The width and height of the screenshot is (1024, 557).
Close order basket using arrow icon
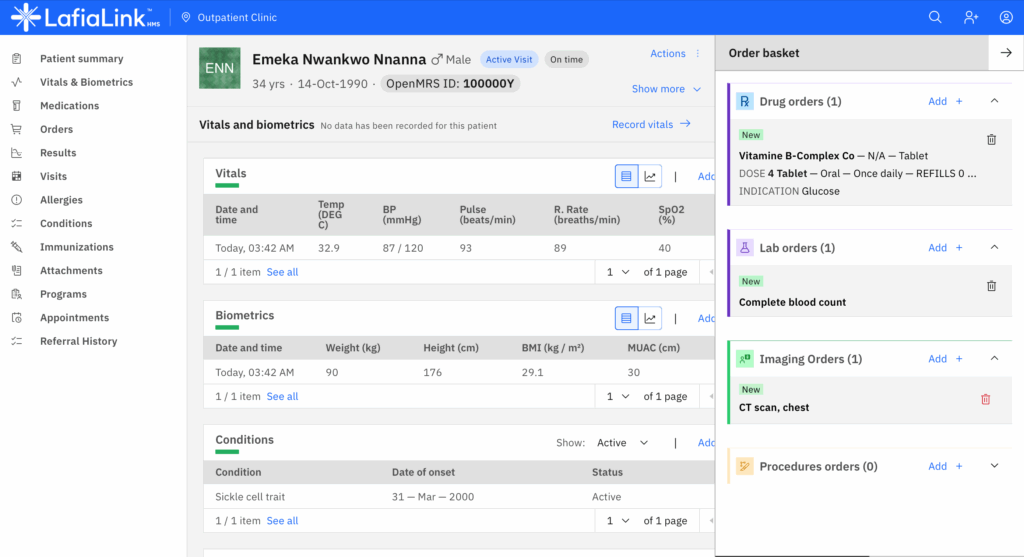(x=1005, y=53)
